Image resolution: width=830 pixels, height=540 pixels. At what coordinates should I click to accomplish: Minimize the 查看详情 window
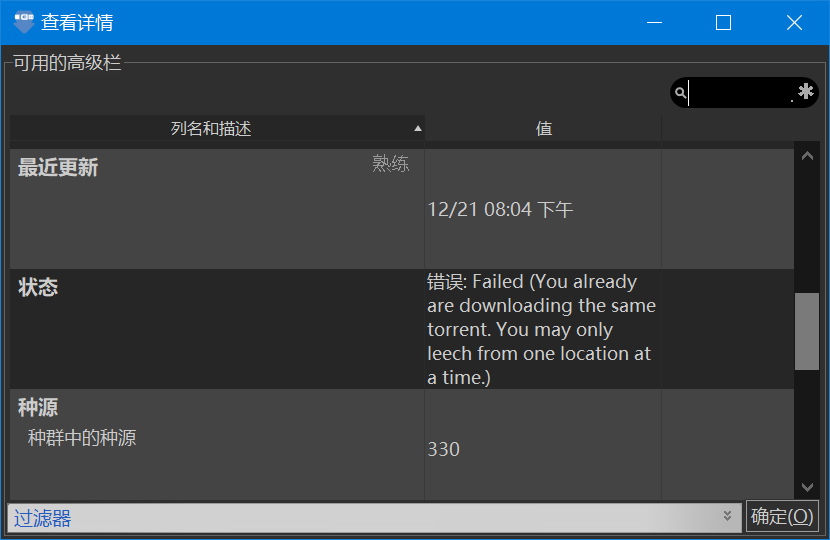[655, 22]
